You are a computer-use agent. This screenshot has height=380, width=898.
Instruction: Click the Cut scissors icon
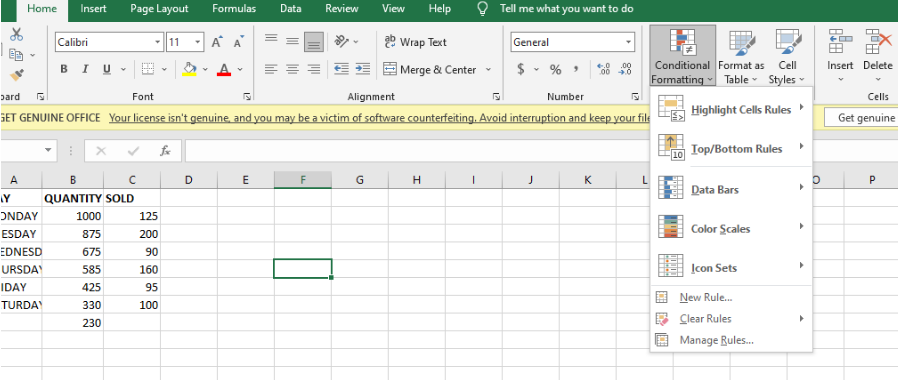pyautogui.click(x=16, y=34)
